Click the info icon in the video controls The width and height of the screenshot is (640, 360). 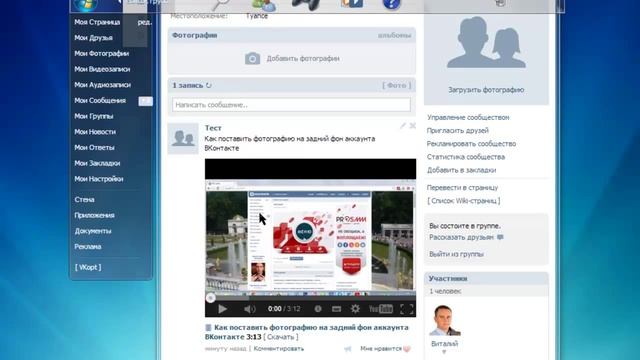pyautogui.click(x=318, y=309)
